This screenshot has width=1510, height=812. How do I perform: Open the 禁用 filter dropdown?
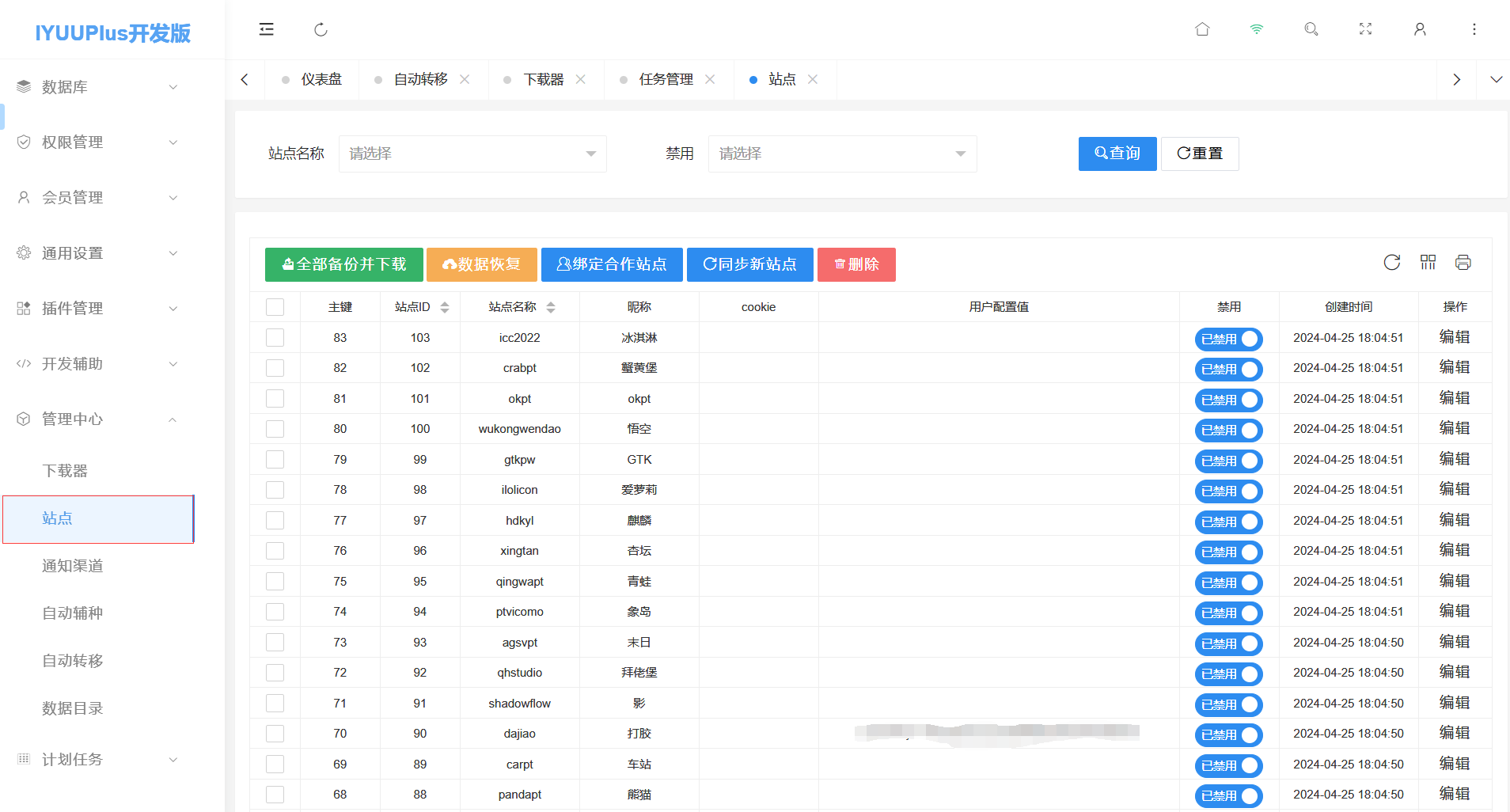pyautogui.click(x=842, y=154)
